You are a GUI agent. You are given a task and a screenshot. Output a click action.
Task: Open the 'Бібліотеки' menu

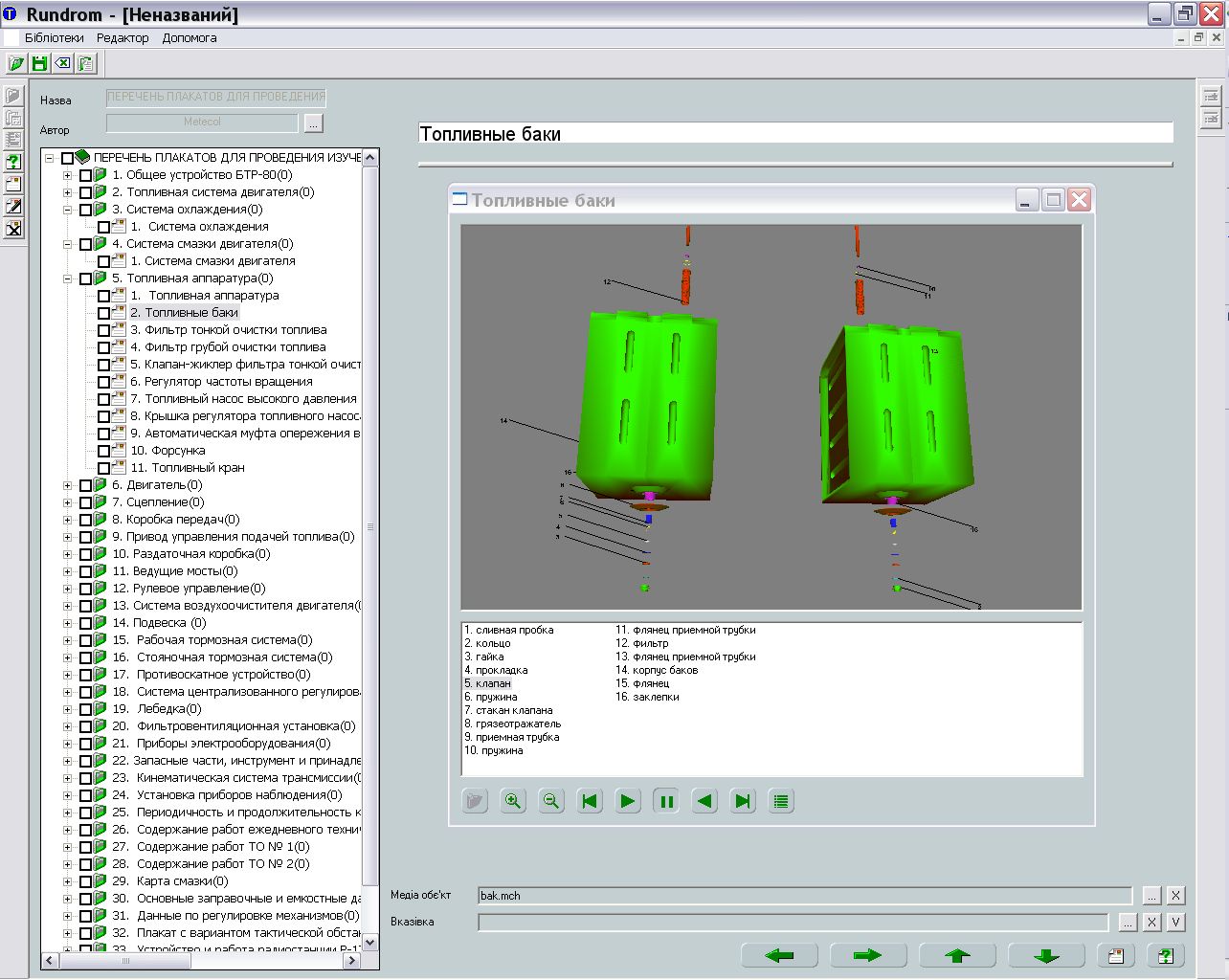[54, 38]
